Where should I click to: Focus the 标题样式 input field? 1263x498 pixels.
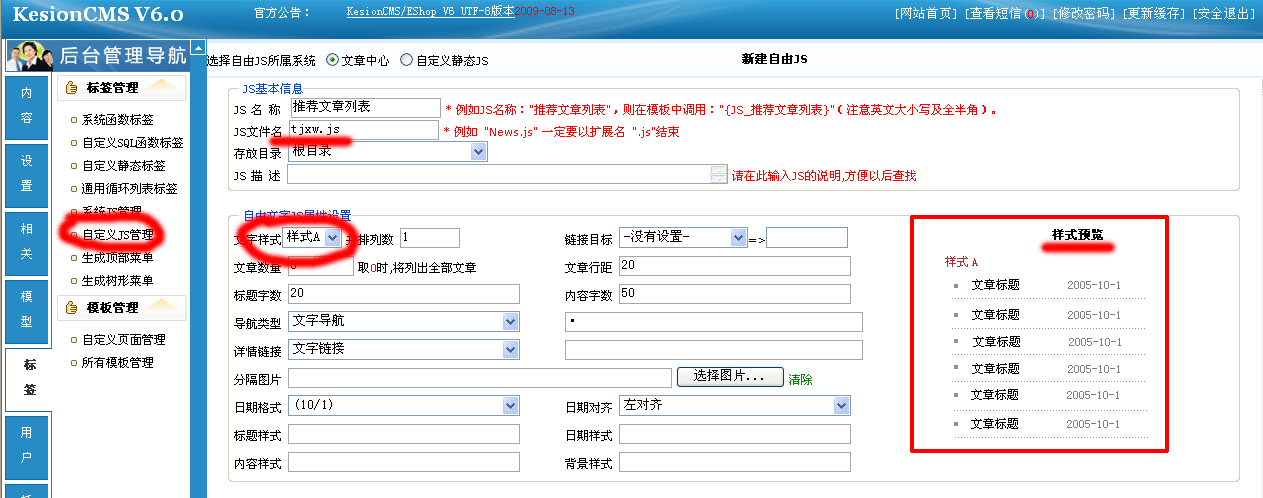(x=404, y=434)
